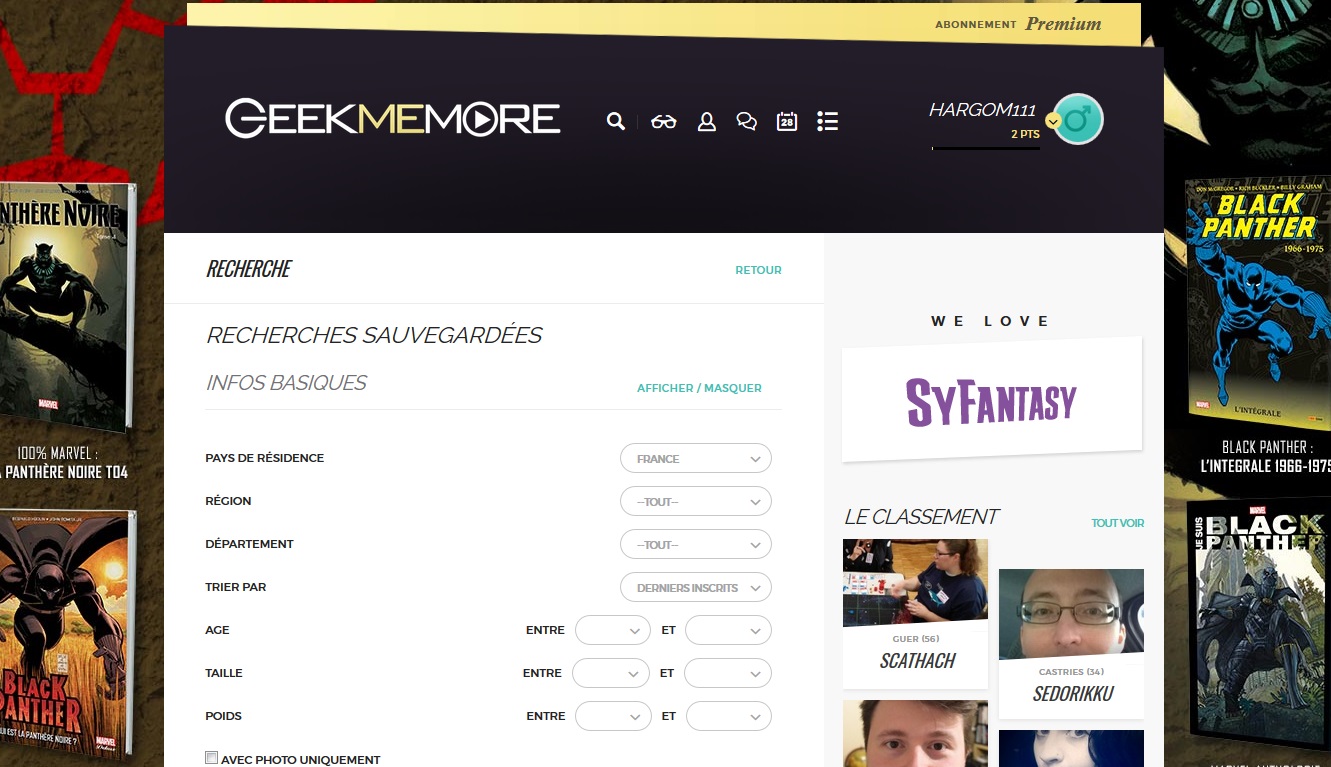The height and width of the screenshot is (767, 1331).
Task: Open the list menu icon
Action: (x=827, y=121)
